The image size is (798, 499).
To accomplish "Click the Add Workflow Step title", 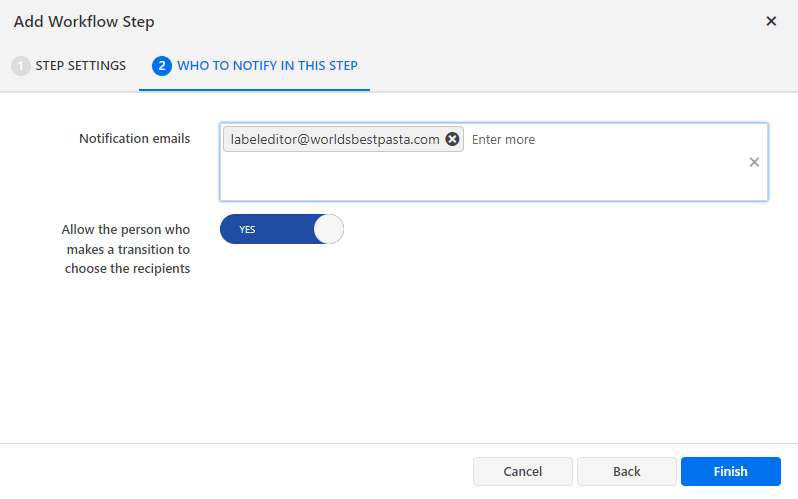I will coord(84,21).
